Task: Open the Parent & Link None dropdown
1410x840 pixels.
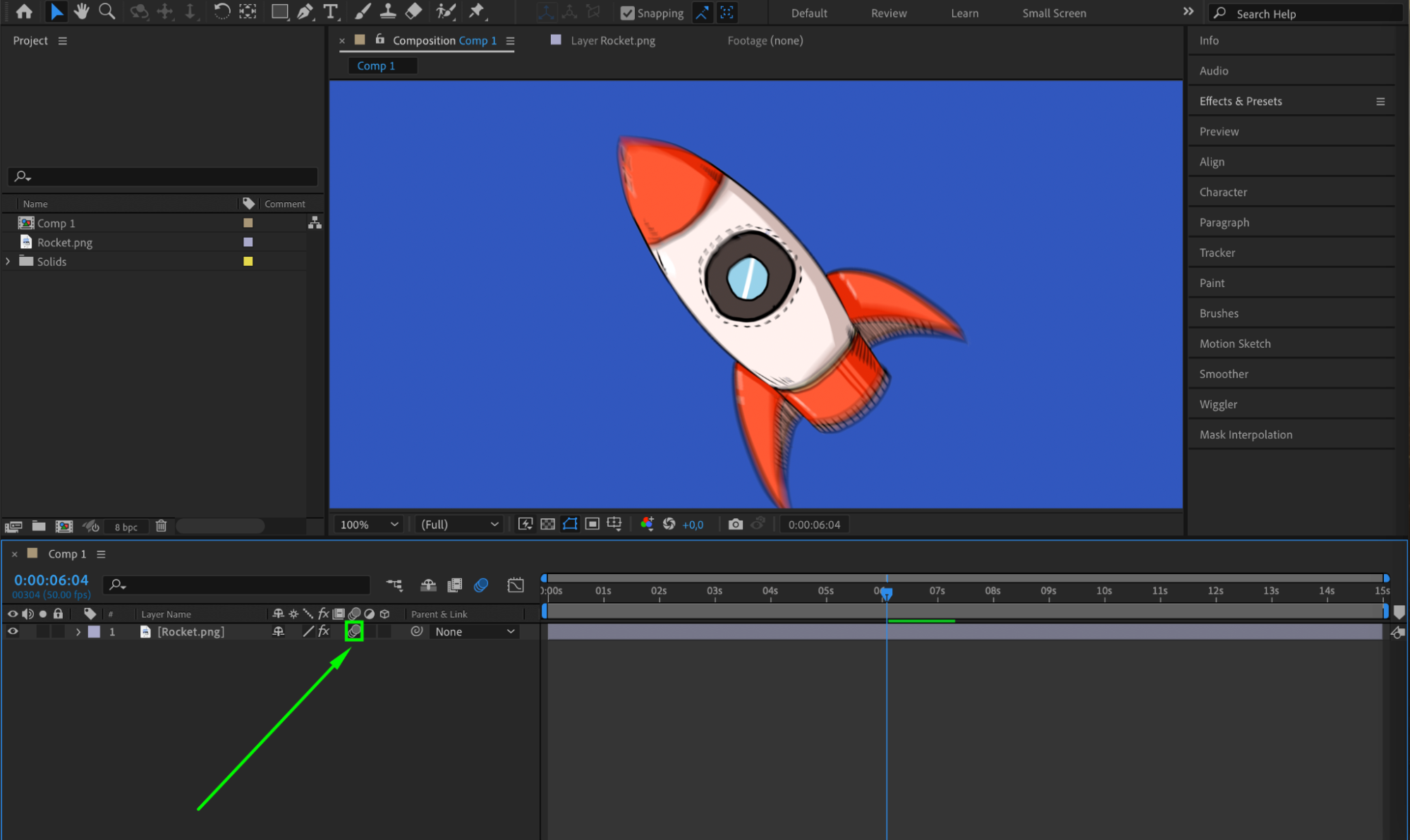Action: pos(474,631)
